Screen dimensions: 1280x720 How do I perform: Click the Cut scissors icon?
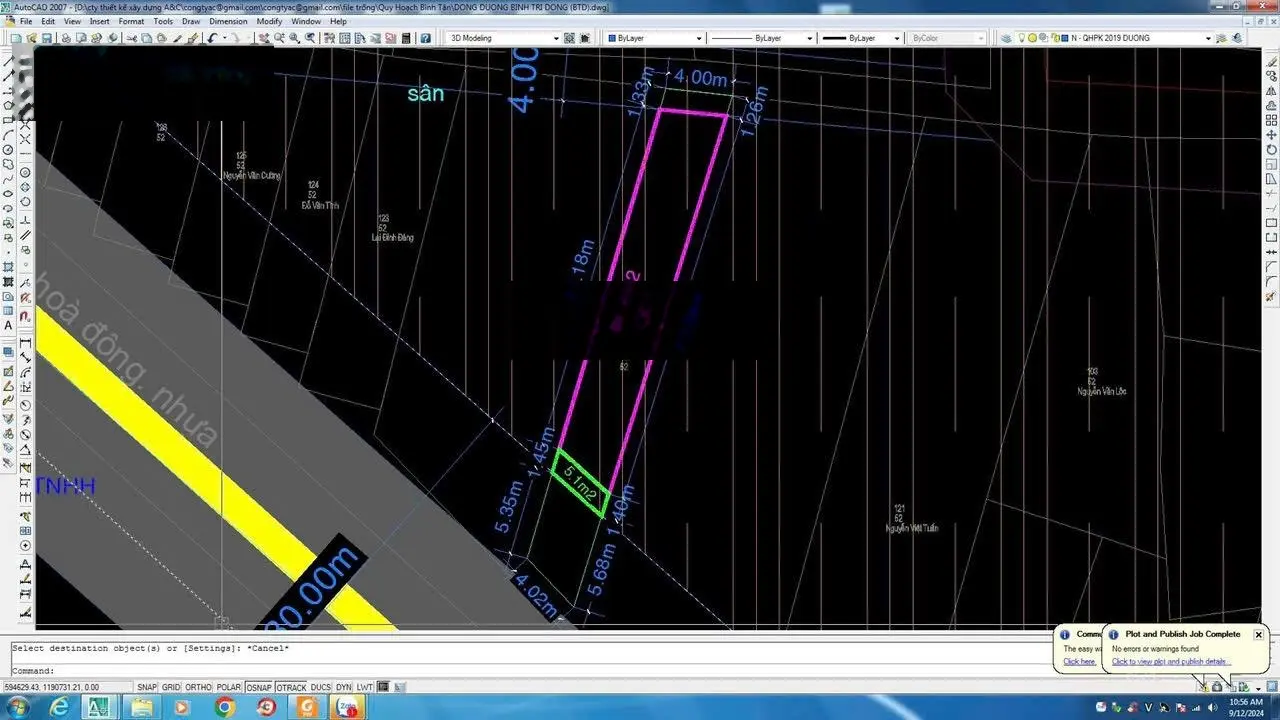[x=131, y=38]
